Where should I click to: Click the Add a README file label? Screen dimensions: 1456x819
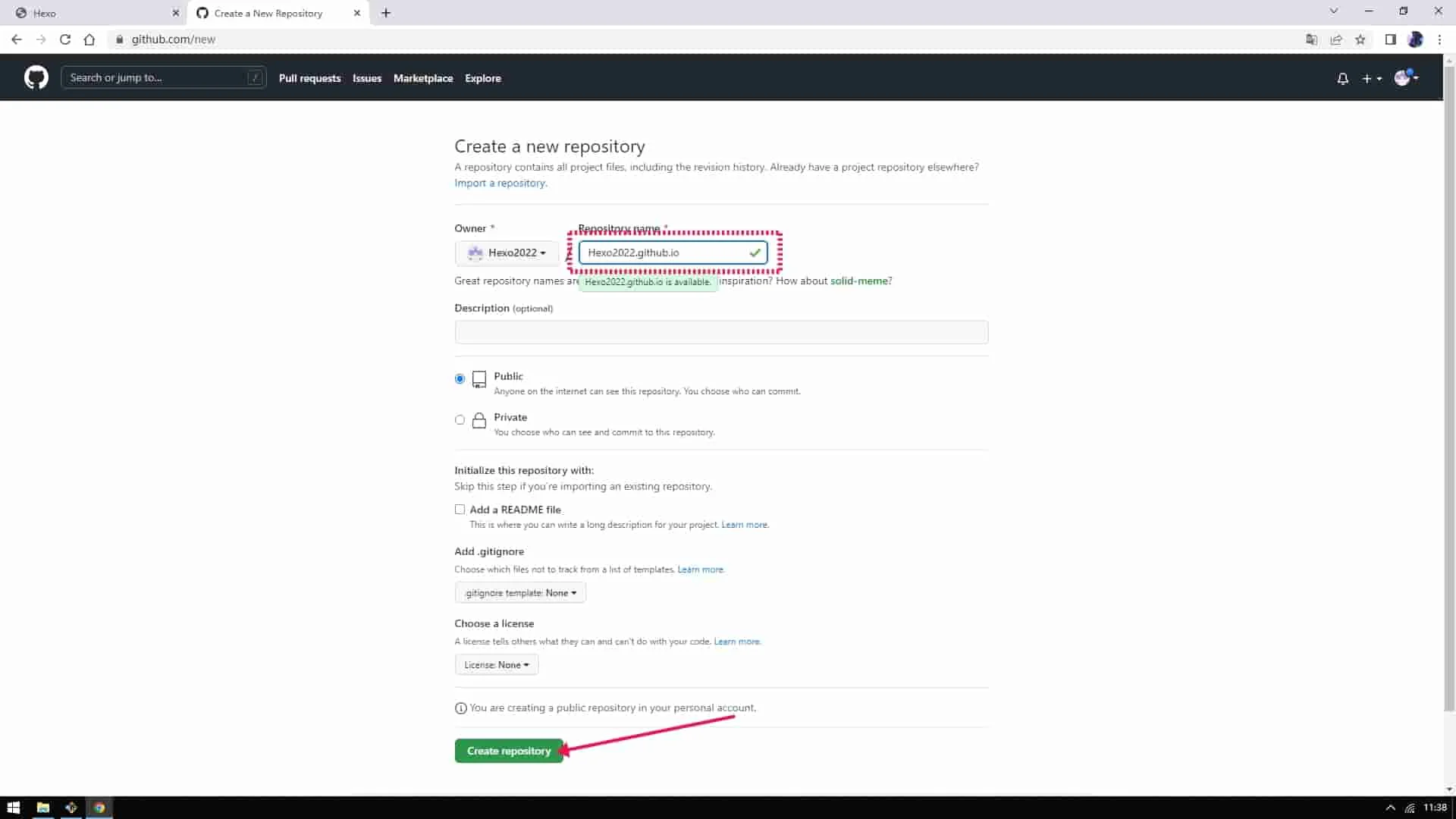[516, 510]
